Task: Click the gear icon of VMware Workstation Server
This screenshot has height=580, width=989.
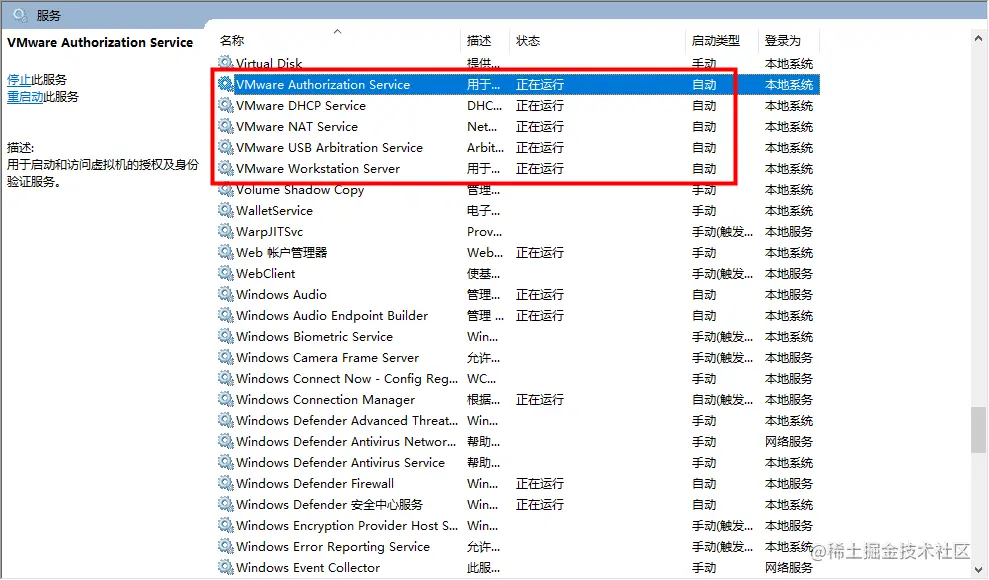Action: pos(226,168)
